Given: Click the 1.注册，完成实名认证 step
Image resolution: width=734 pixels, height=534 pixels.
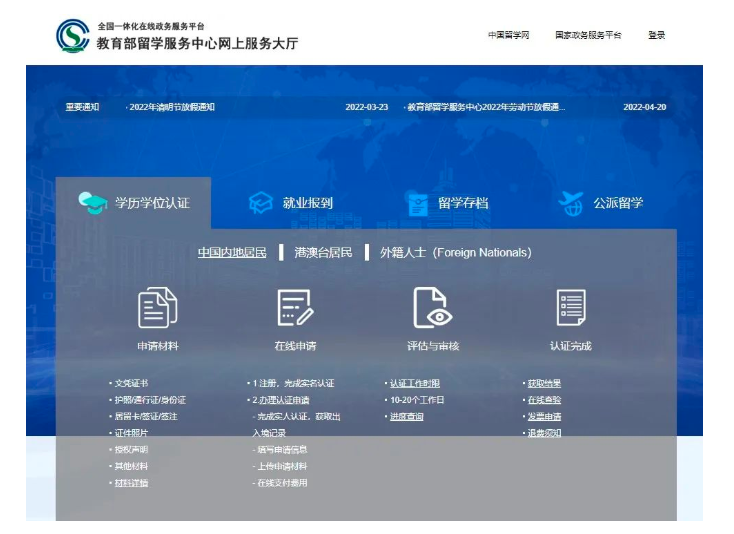Looking at the screenshot, I should point(294,383).
